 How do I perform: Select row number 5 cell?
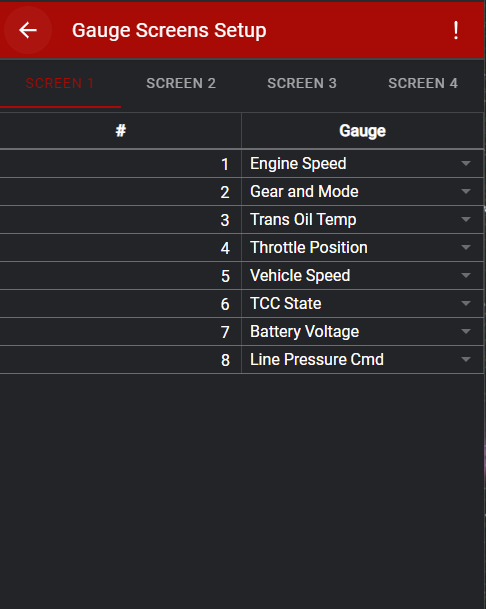[x=120, y=276]
